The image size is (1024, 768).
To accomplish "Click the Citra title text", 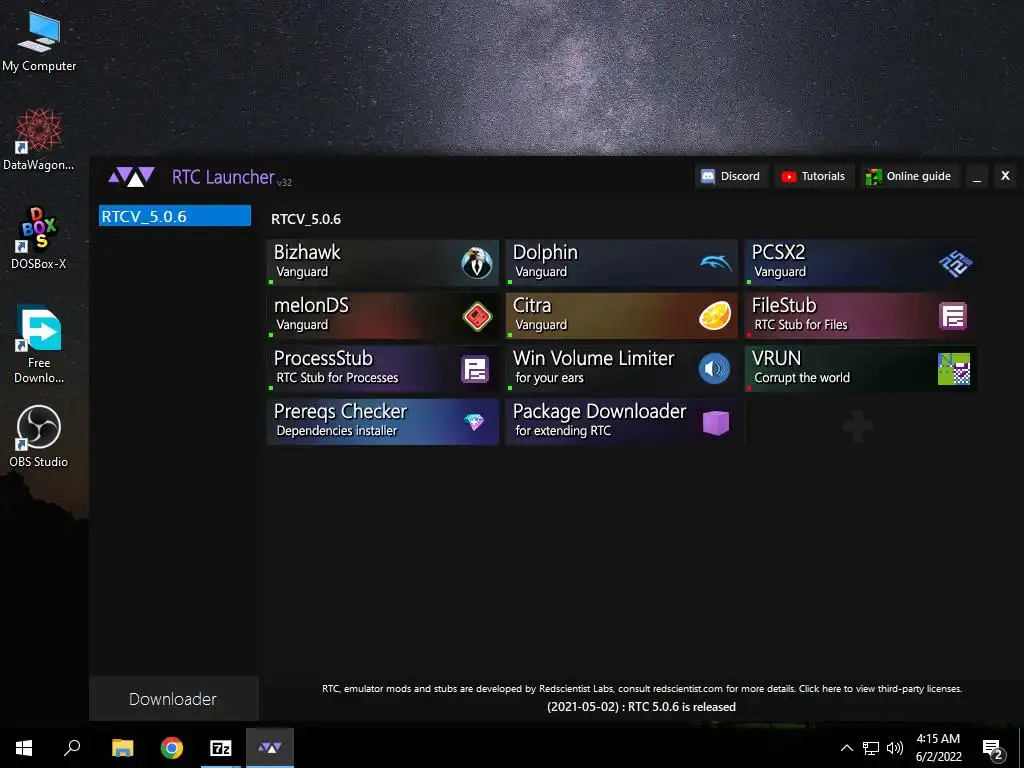I will point(532,305).
